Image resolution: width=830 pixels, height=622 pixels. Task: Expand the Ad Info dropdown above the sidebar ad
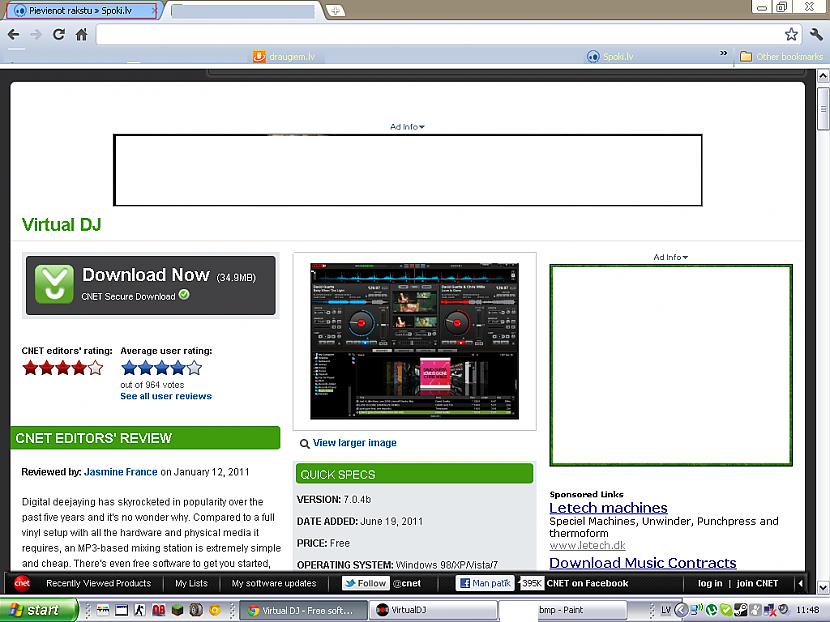671,257
